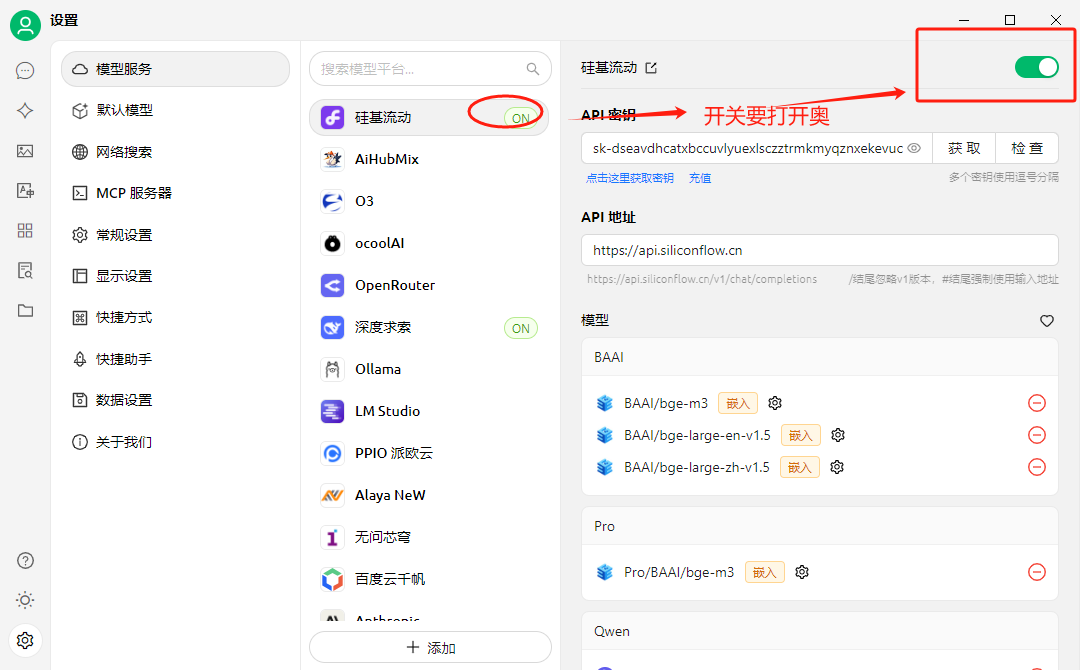The image size is (1080, 670).
Task: Toggle the 硅基流动 provider switch
Action: pos(1036,67)
